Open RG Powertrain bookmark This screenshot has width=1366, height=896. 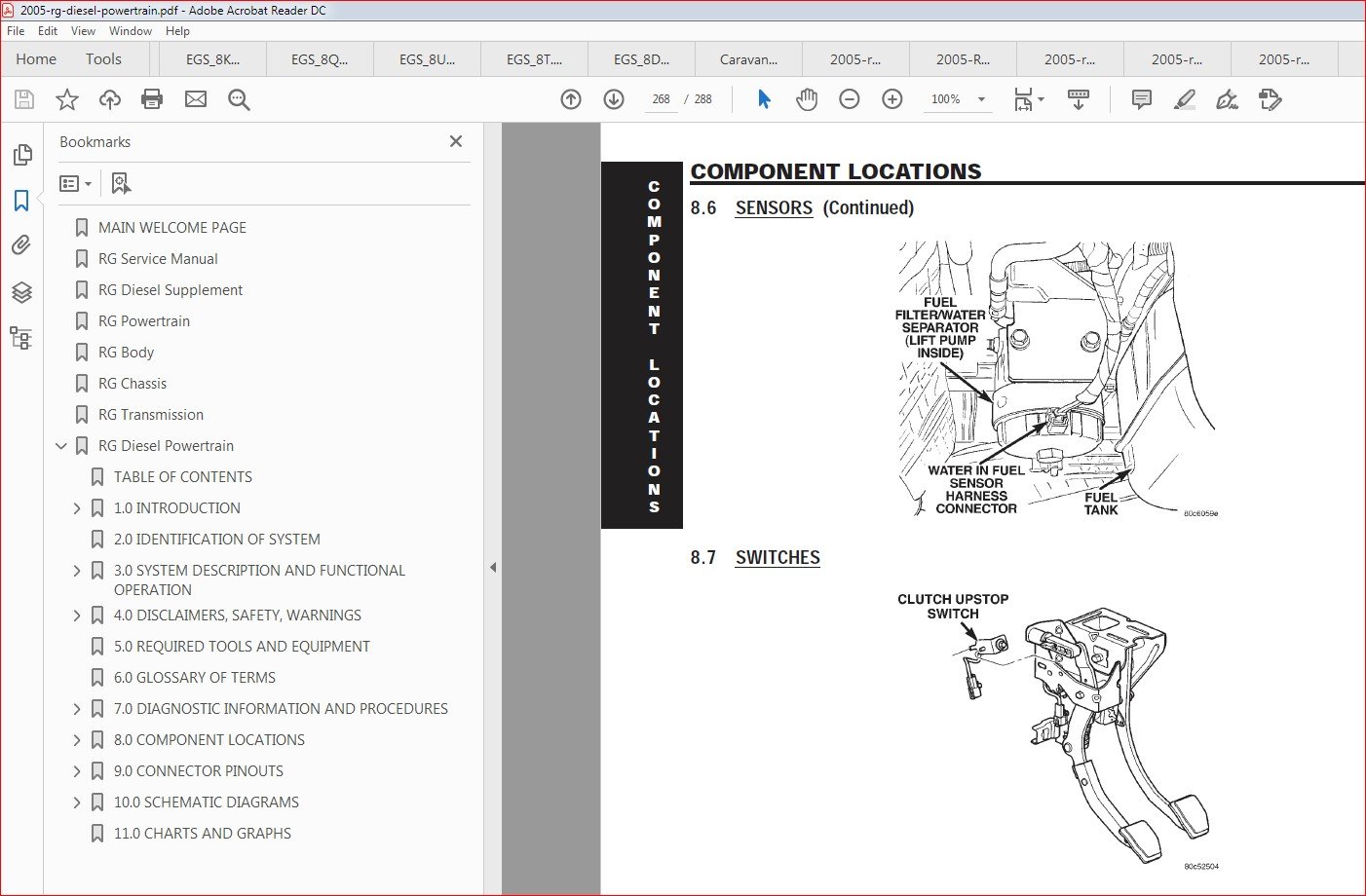(144, 321)
